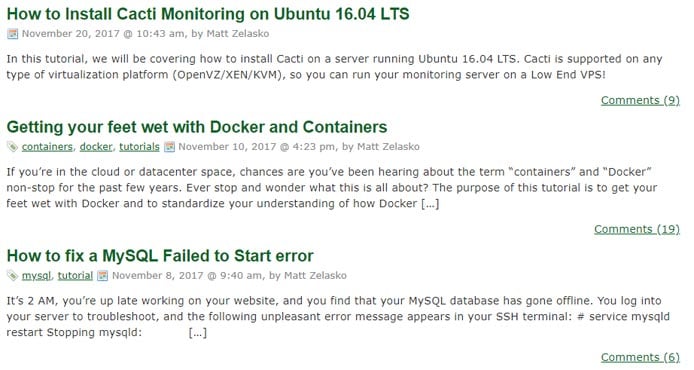The image size is (694, 370).
Task: Open the Cacti Monitoring on Ubuntu article title
Action: [x=208, y=14]
